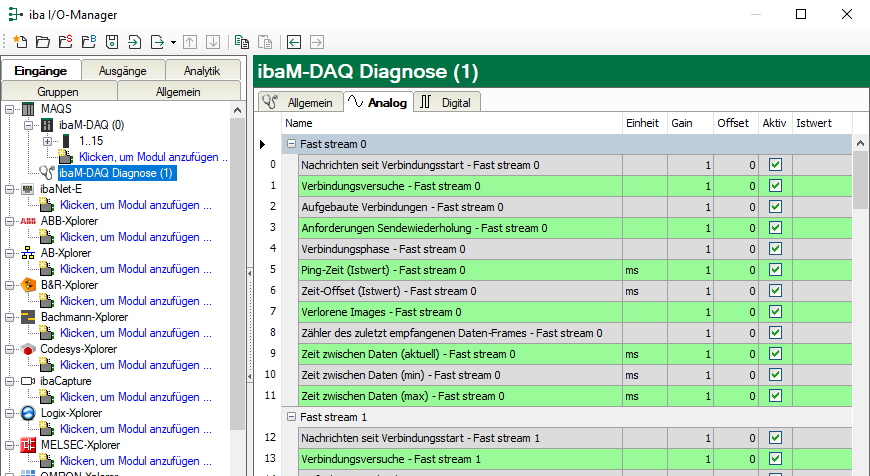Click the copy toolbar icon

click(242, 42)
